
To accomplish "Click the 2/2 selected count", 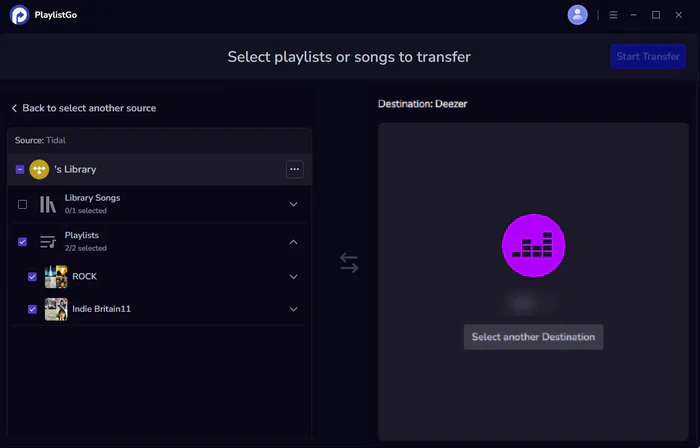I will [x=86, y=248].
